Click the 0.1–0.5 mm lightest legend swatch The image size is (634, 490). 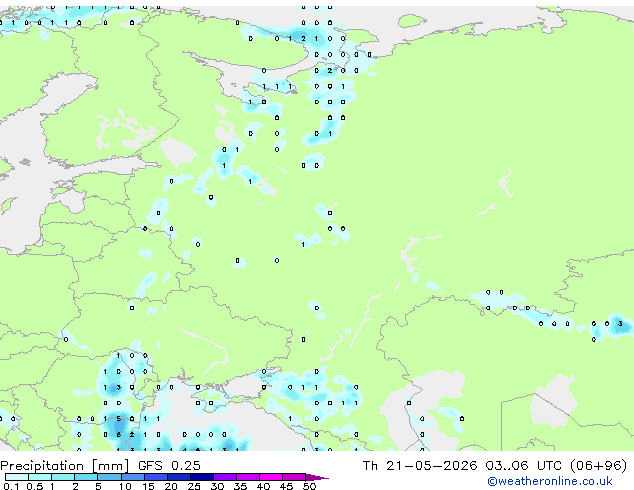point(17,477)
